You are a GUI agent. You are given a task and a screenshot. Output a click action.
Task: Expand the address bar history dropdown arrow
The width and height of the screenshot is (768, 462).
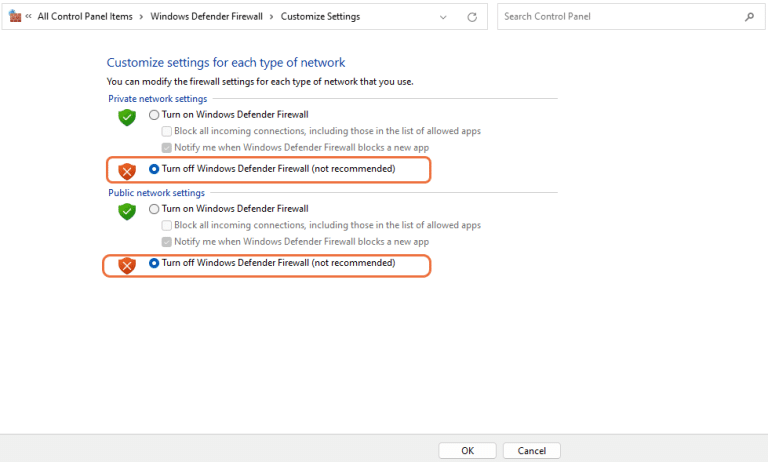pyautogui.click(x=444, y=17)
